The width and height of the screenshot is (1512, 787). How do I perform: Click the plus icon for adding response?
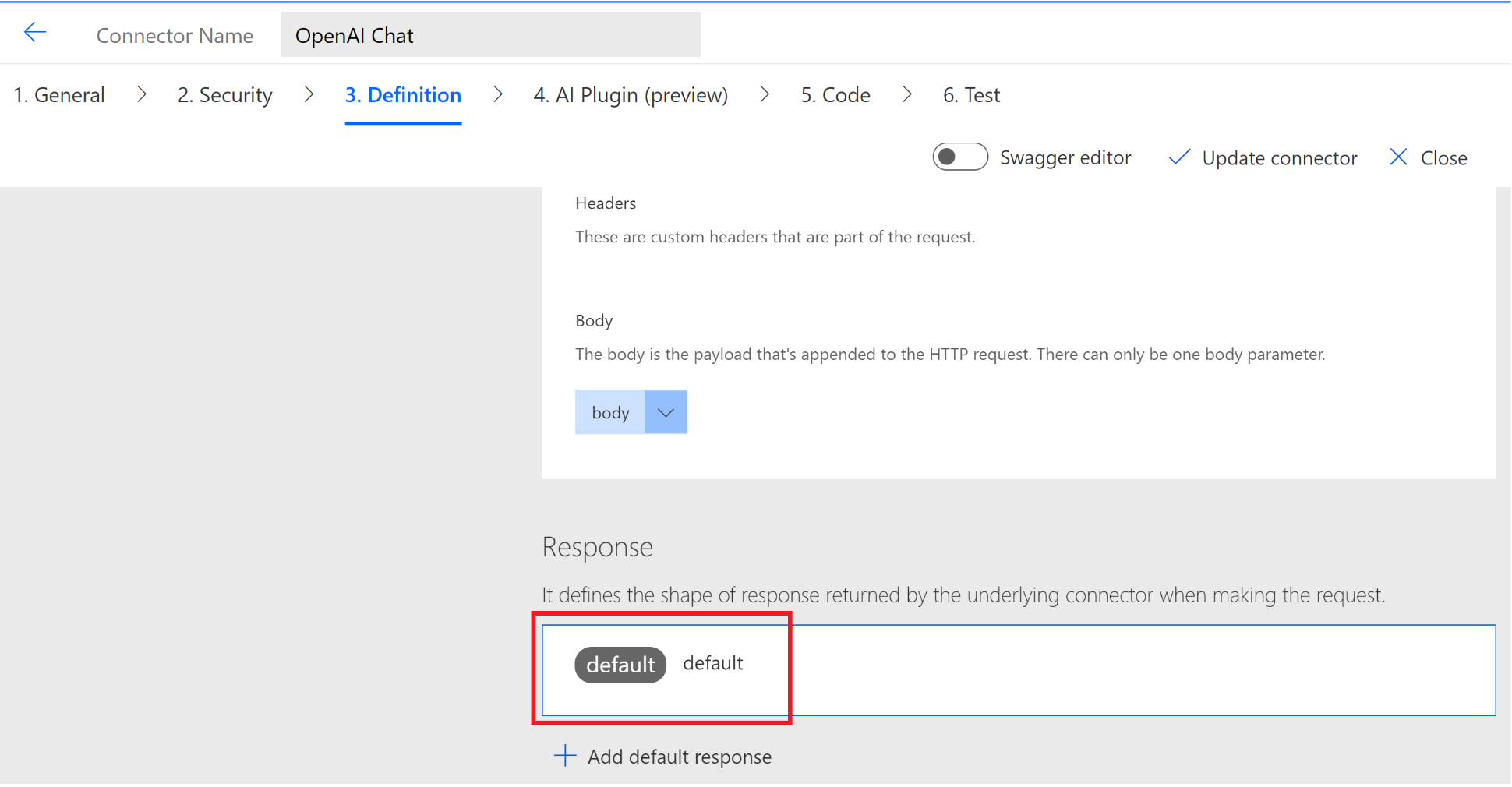click(x=564, y=756)
